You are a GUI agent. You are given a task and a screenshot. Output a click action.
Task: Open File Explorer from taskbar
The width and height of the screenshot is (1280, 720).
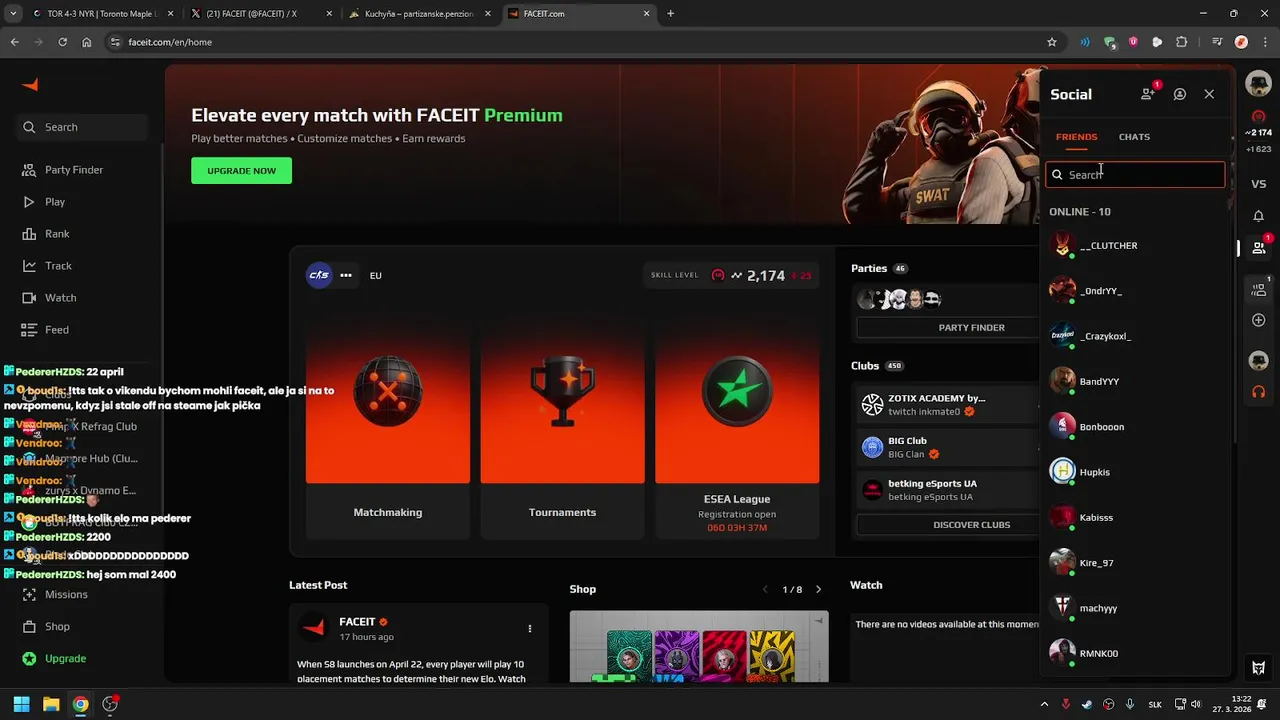coord(51,704)
